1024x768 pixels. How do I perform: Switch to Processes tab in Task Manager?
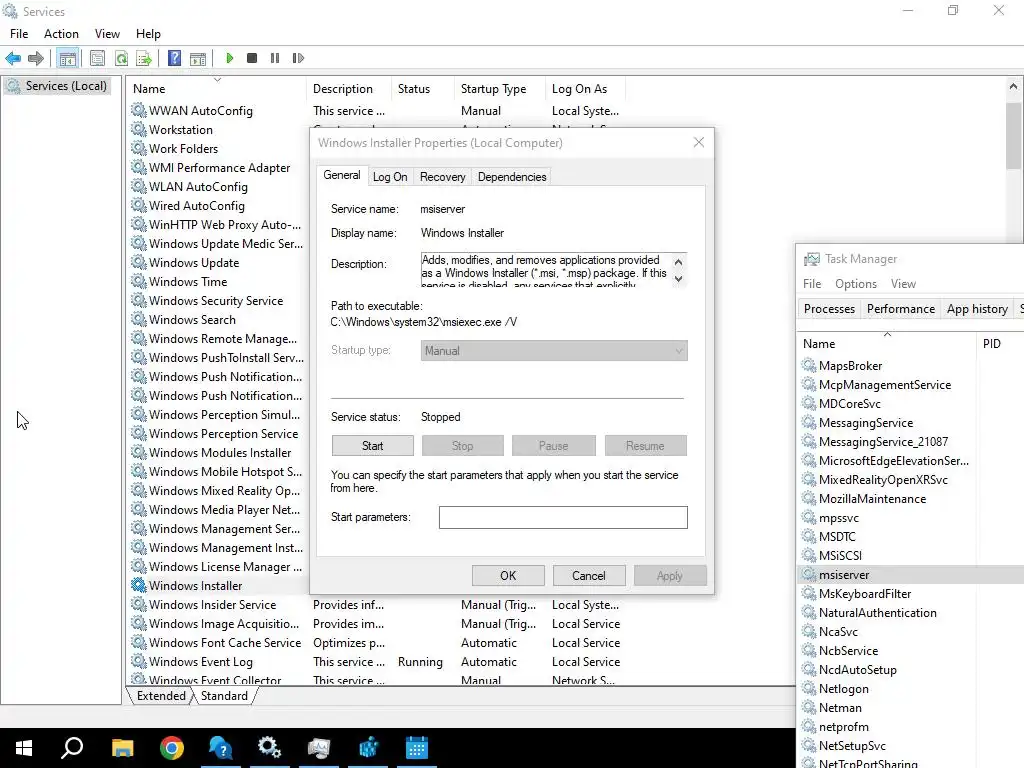tap(829, 309)
